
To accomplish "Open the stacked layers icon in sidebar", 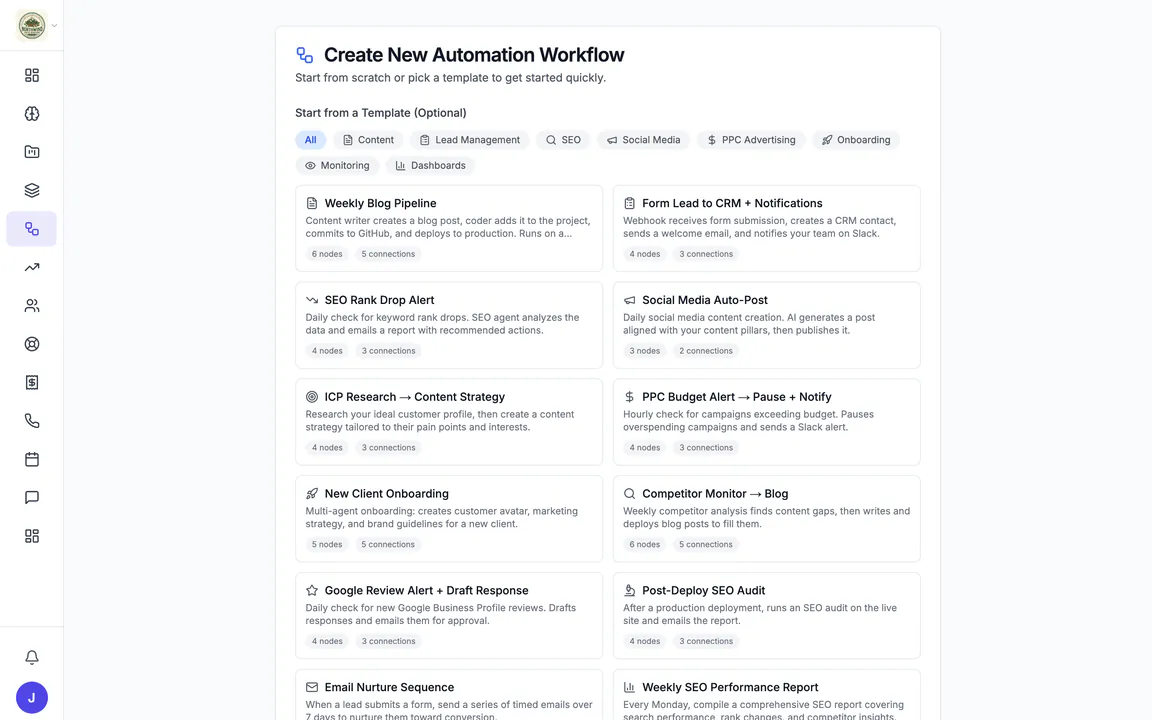I will click(x=32, y=190).
